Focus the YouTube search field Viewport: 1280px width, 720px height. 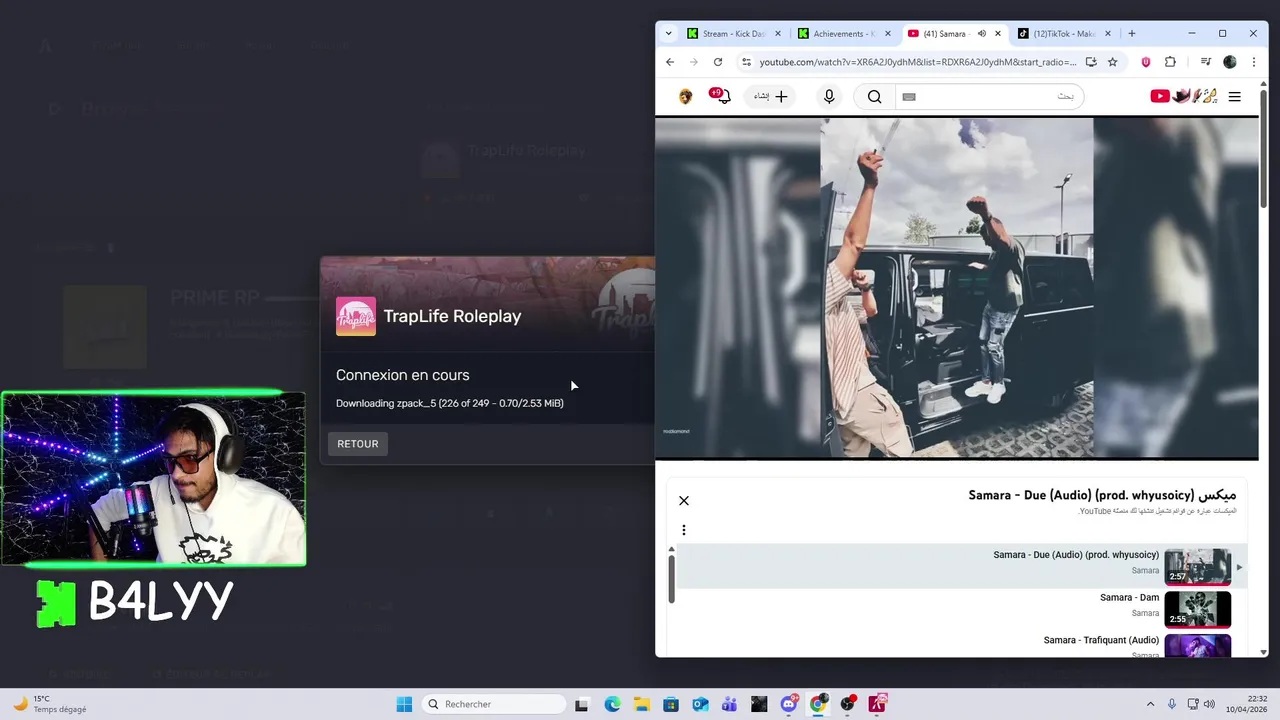click(x=990, y=96)
